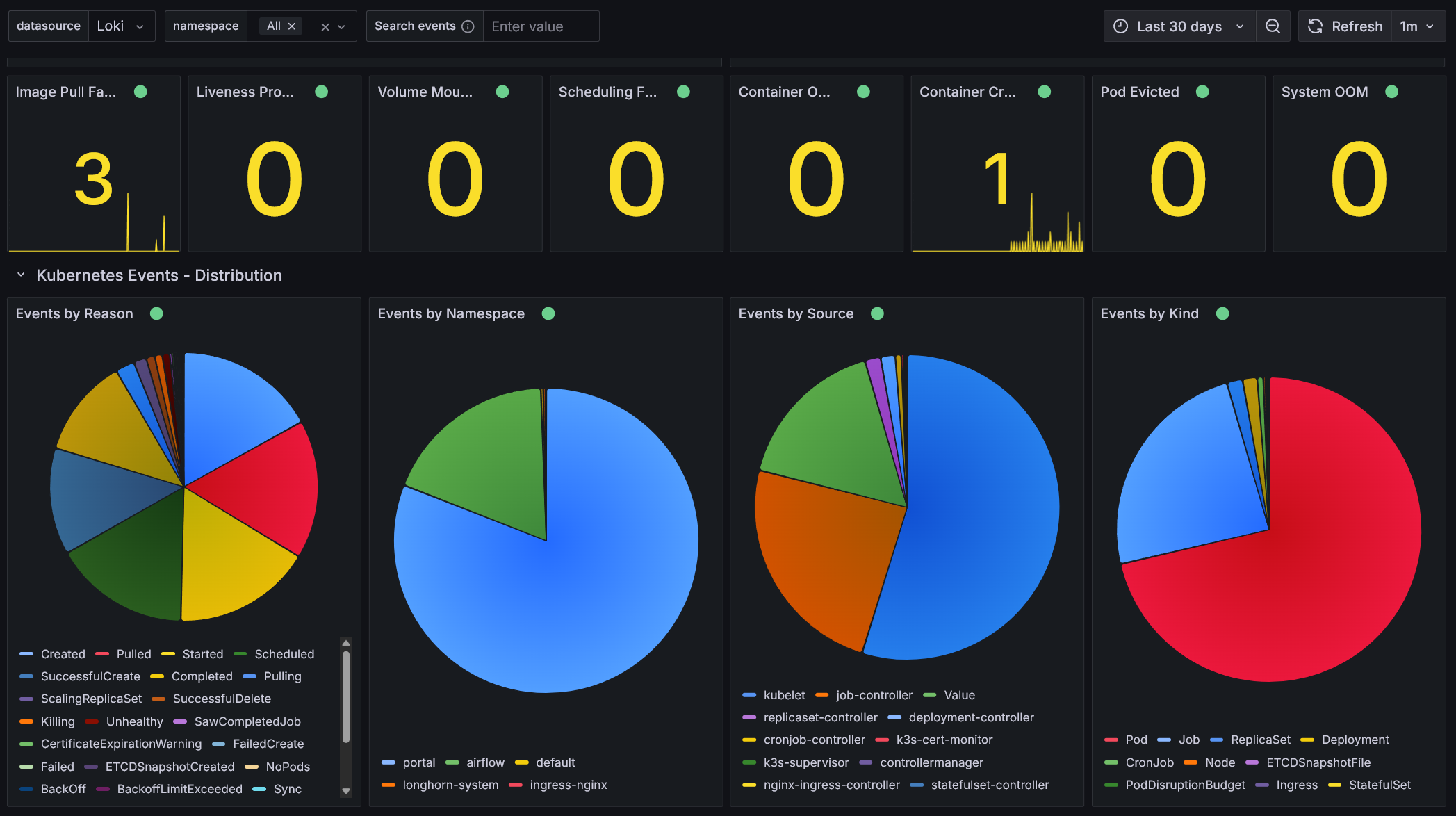Screen dimensions: 1456x816
Task: Open the Events by Source panel title
Action: coord(796,313)
